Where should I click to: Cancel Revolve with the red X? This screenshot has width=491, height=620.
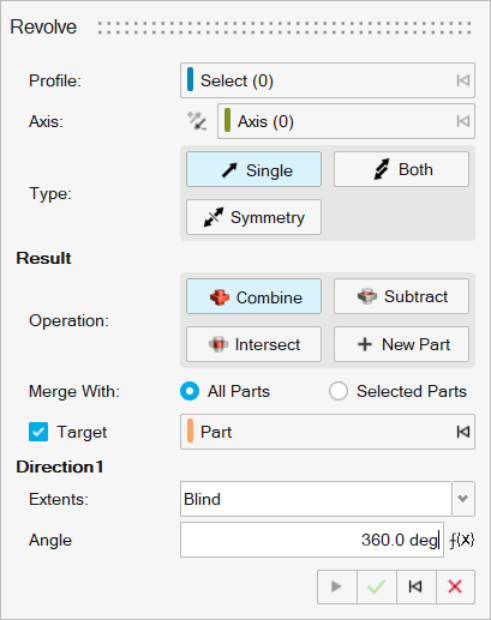pyautogui.click(x=455, y=587)
